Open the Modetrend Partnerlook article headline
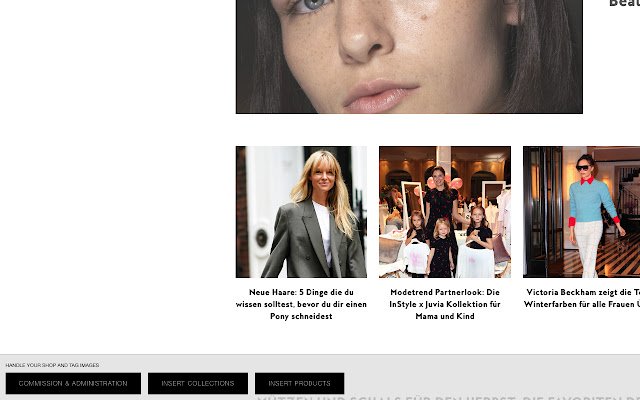Image resolution: width=640 pixels, height=400 pixels. pyautogui.click(x=445, y=304)
